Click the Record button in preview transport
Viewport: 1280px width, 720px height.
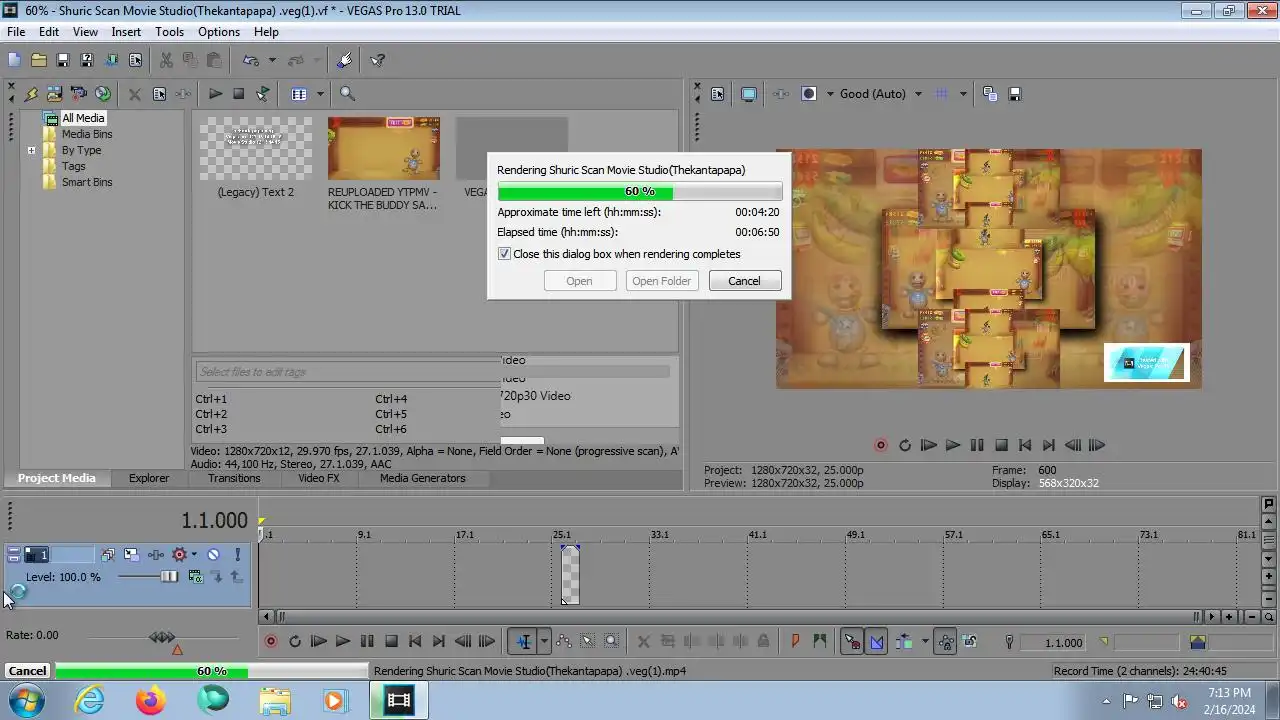click(x=881, y=446)
